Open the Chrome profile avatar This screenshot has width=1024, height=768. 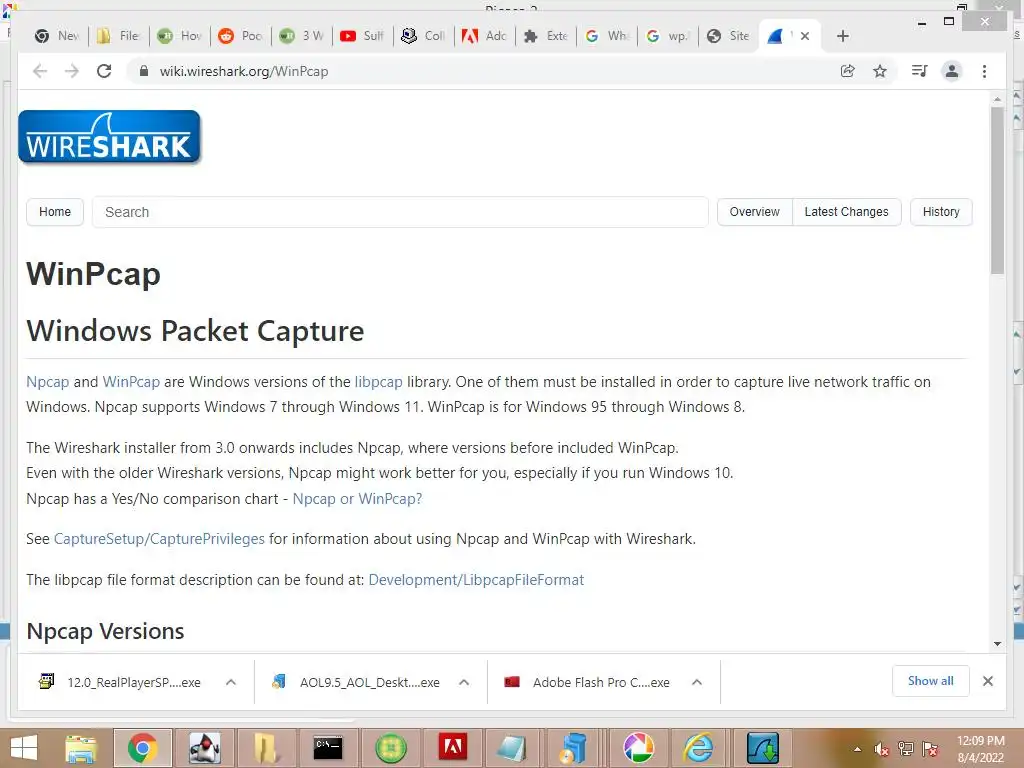952,71
